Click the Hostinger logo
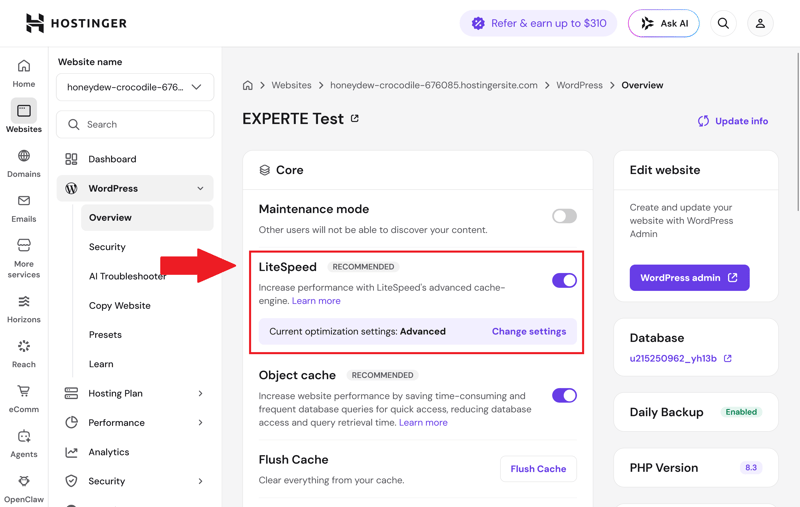This screenshot has width=800, height=507. pos(76,23)
